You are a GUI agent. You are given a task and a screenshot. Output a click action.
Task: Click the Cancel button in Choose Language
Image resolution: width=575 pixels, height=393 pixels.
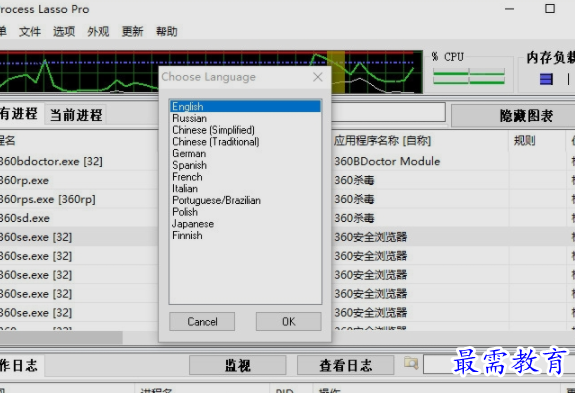click(x=202, y=322)
